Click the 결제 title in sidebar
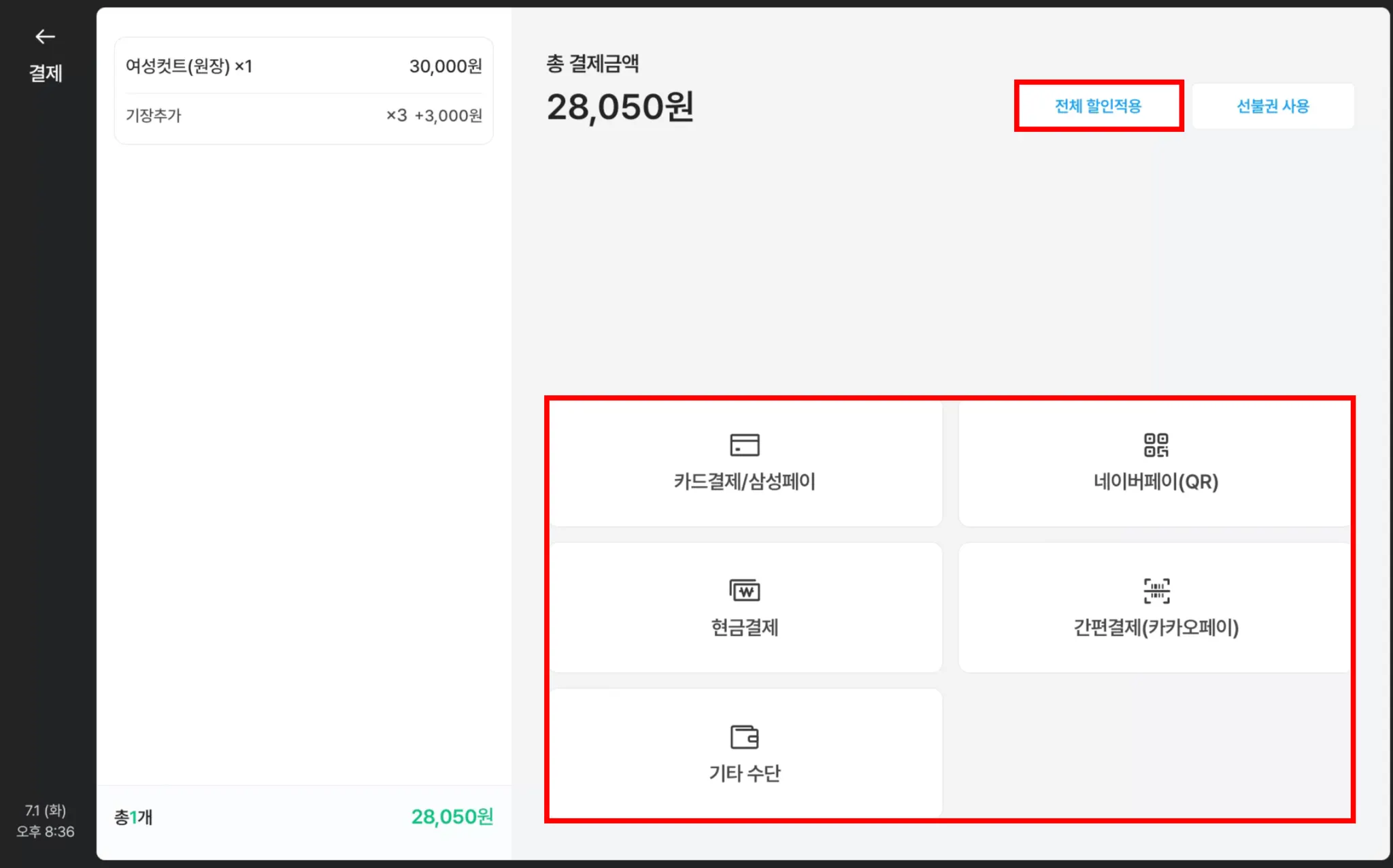This screenshot has width=1393, height=868. [45, 73]
